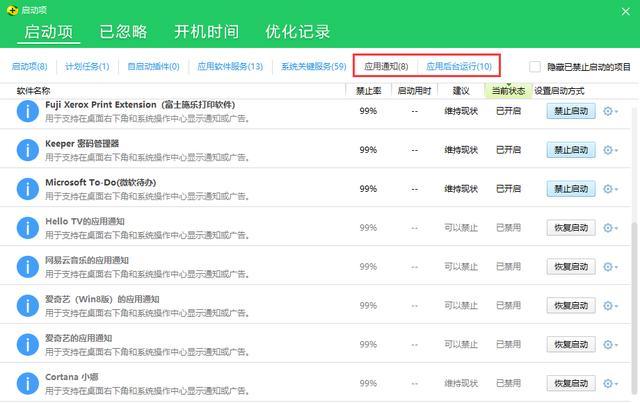Click 恢复启动 for Cortana 小娜

point(571,383)
